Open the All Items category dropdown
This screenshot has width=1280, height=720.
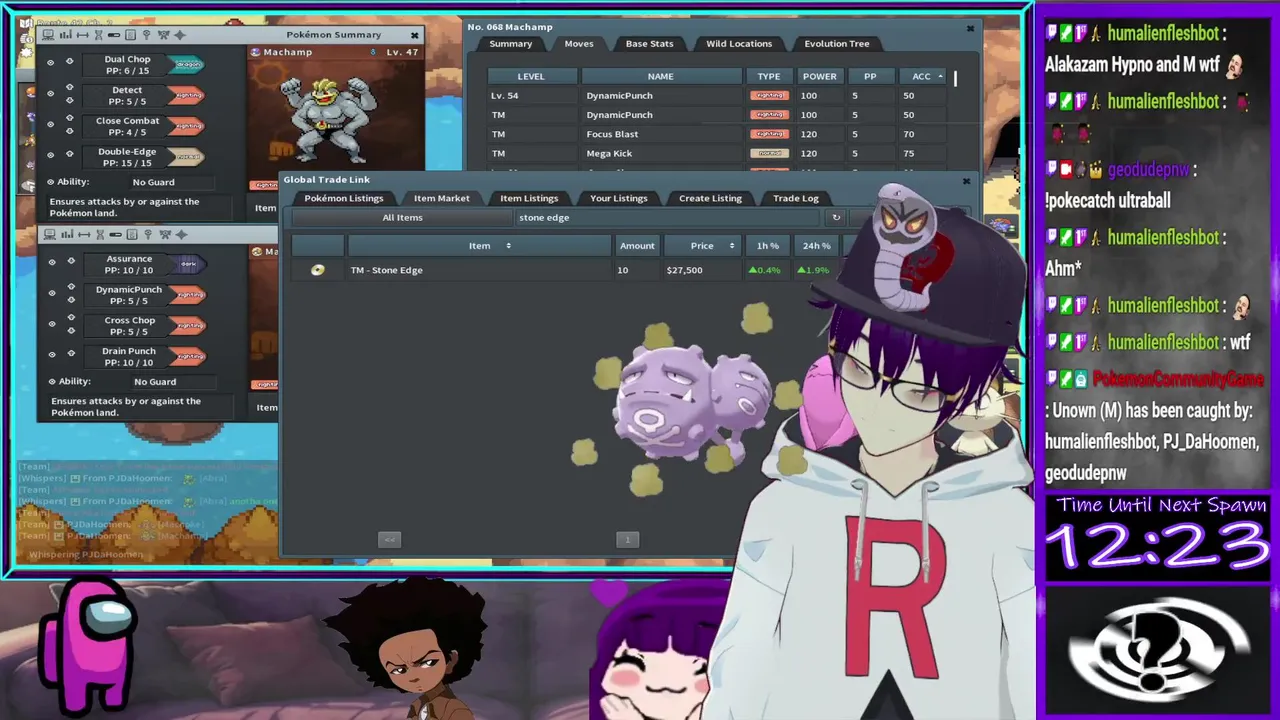tap(402, 217)
